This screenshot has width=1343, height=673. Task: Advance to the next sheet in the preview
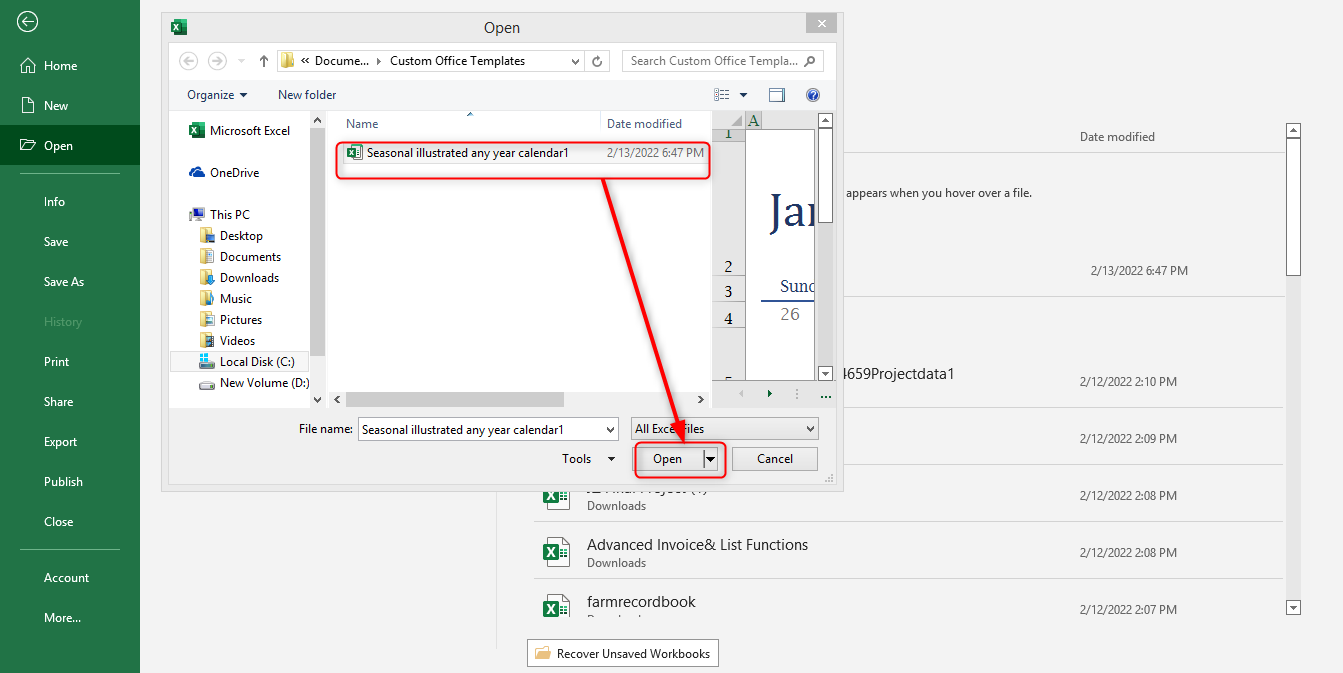(x=769, y=394)
